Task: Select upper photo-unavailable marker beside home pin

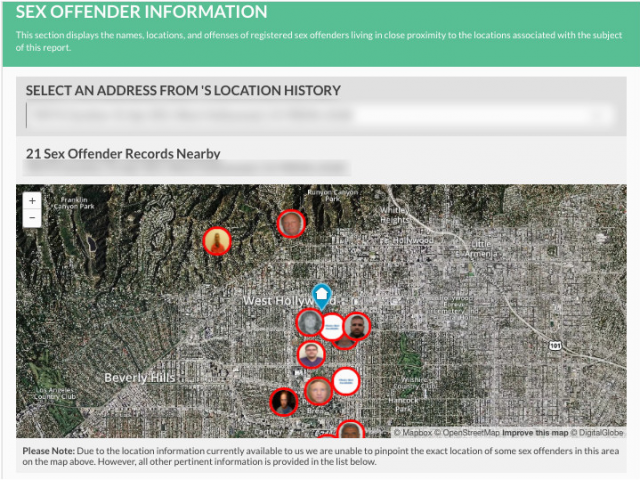Action: pyautogui.click(x=332, y=326)
